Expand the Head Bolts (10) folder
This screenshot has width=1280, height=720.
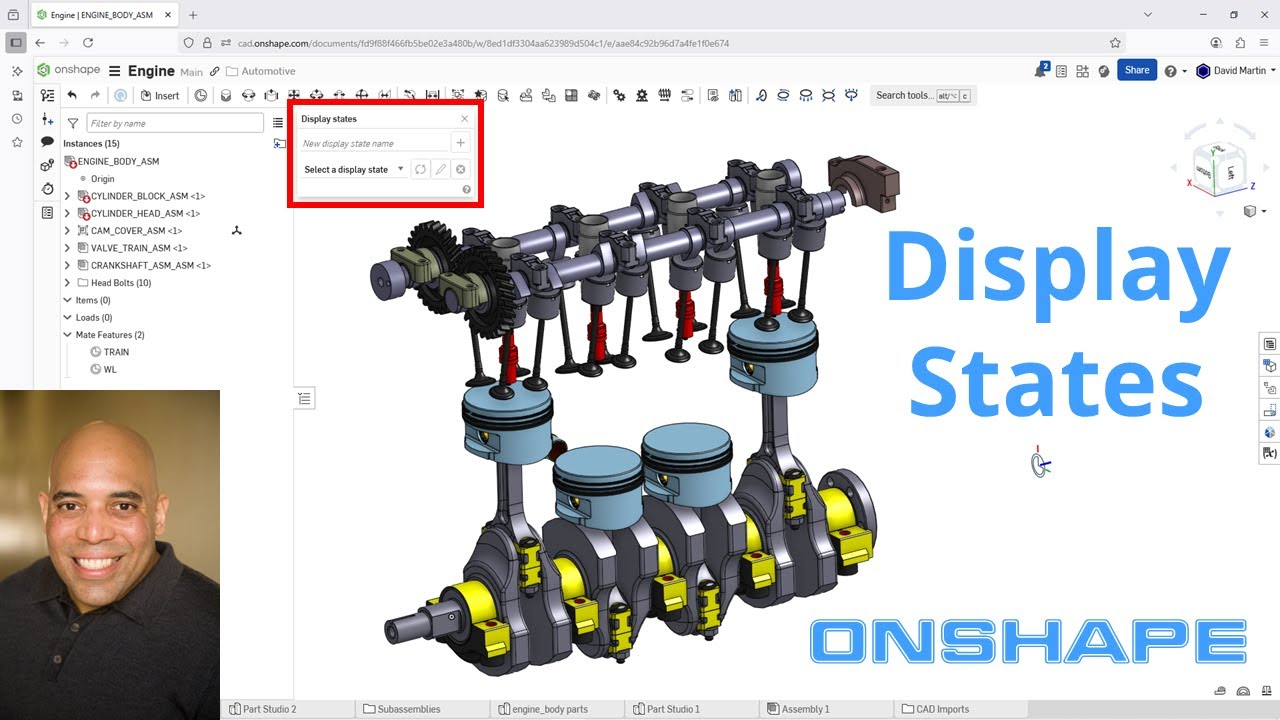point(67,283)
